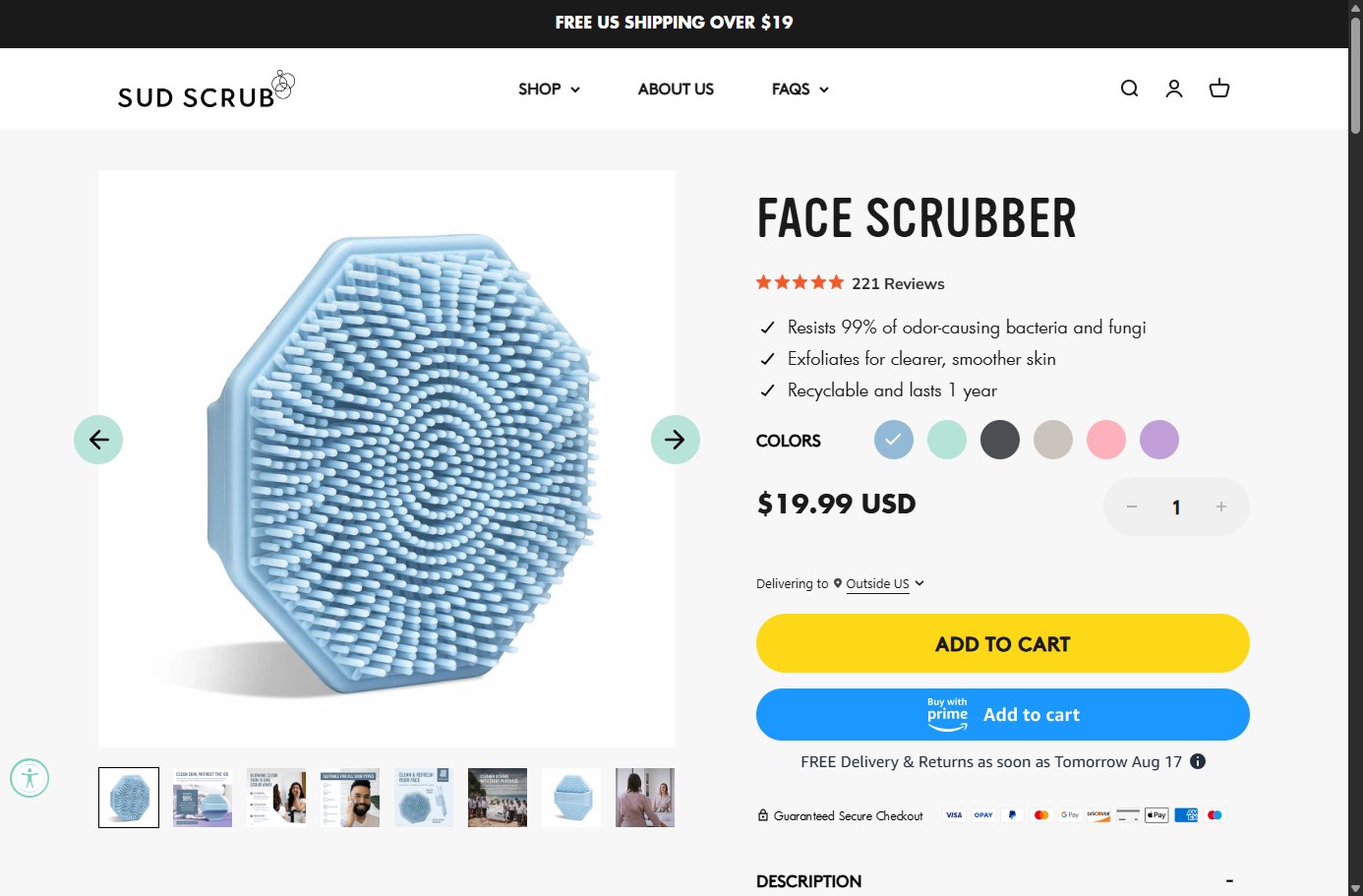Open the accessibility widget icon
Screen dimensions: 1363x896
click(30, 778)
